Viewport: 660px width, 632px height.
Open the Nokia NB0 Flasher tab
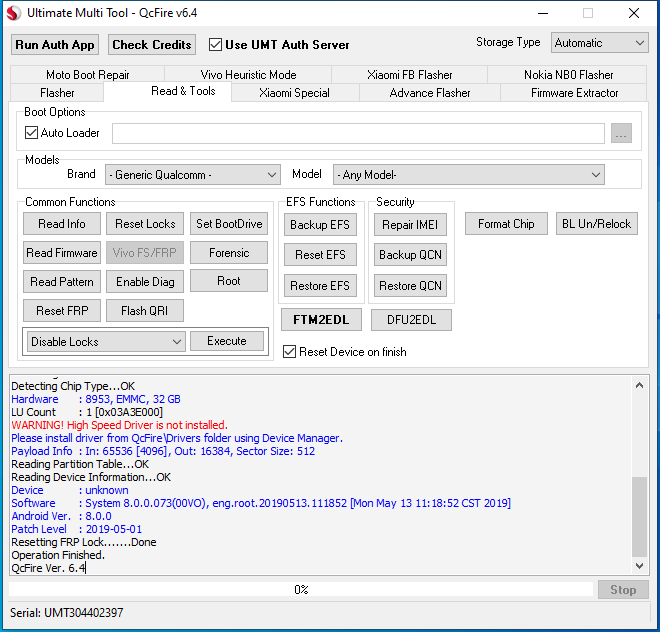tap(568, 75)
